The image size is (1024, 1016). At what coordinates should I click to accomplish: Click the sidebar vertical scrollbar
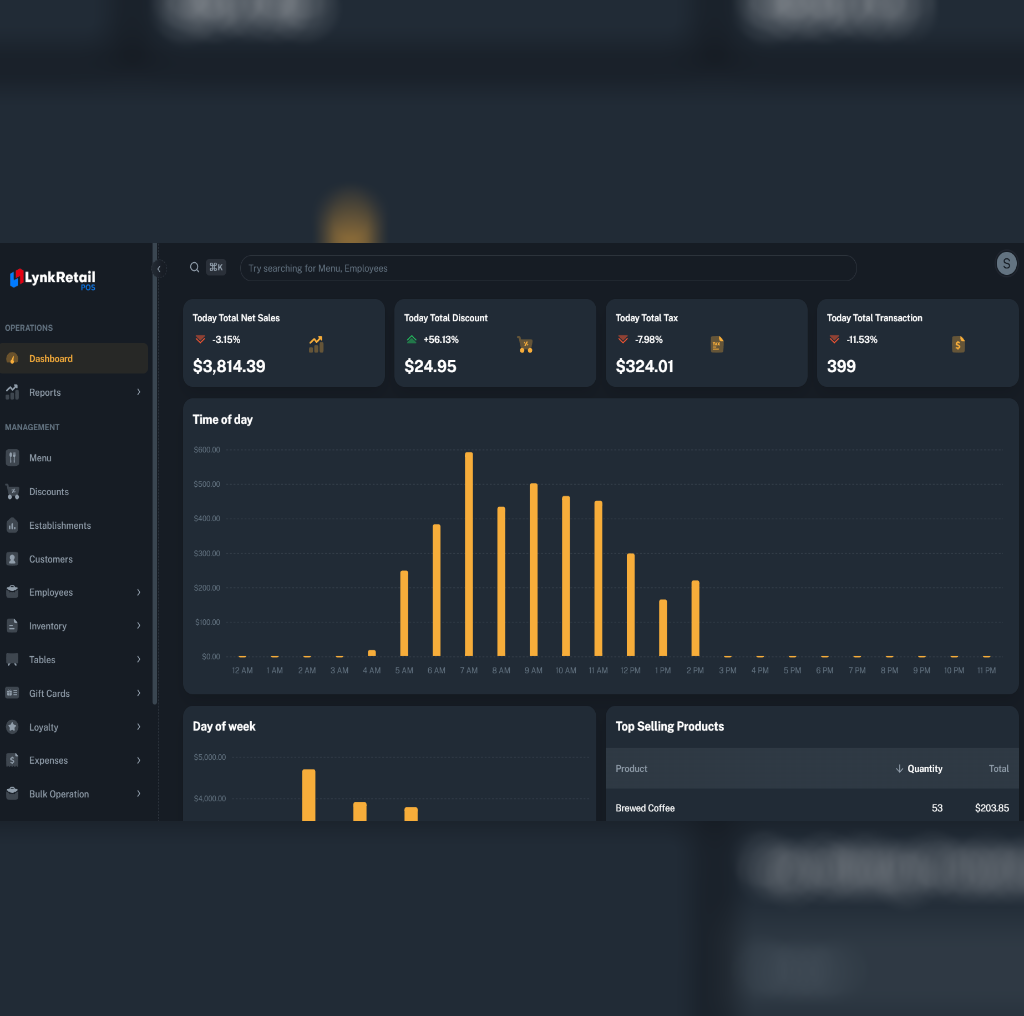(155, 474)
